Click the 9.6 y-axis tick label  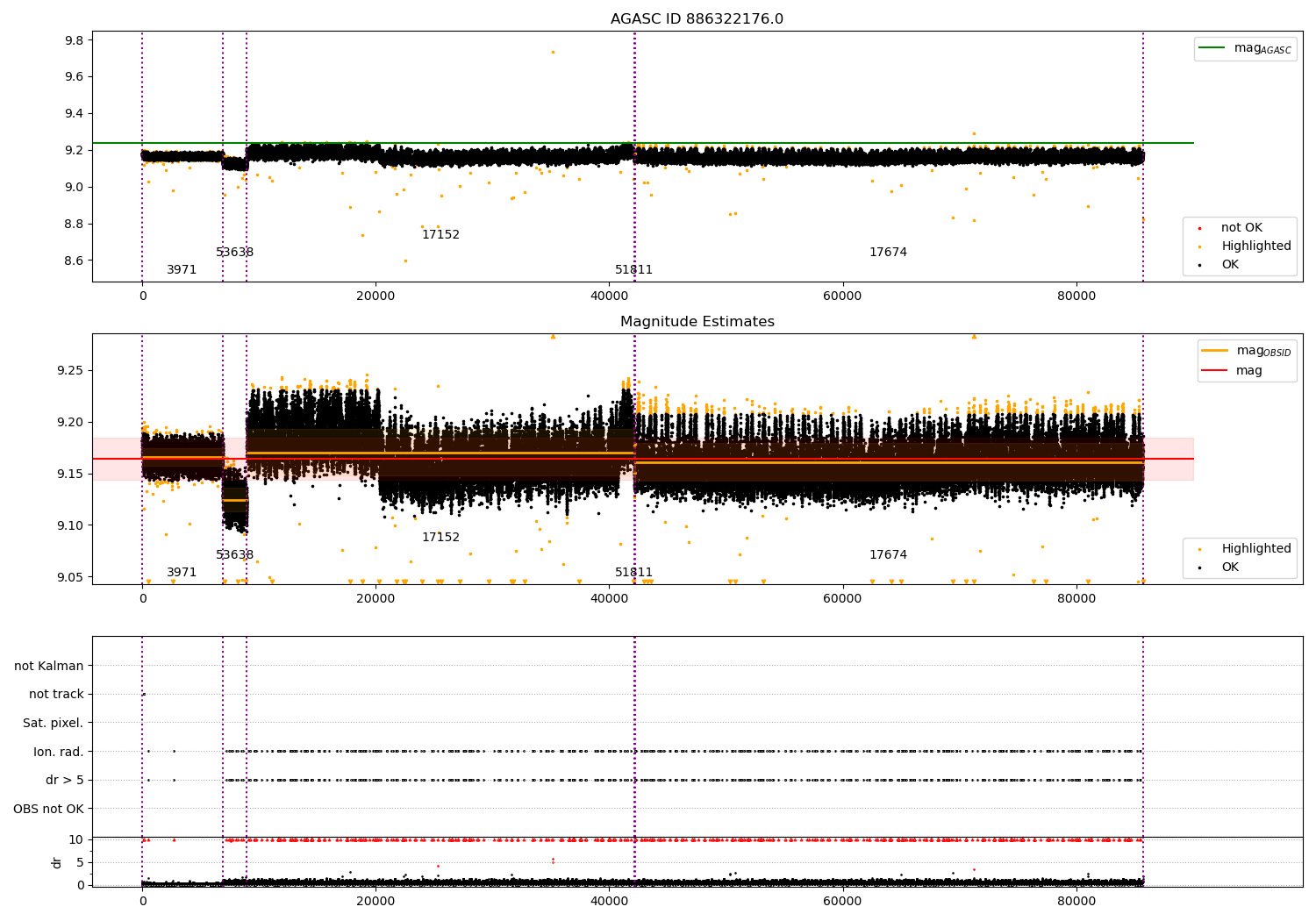75,77
